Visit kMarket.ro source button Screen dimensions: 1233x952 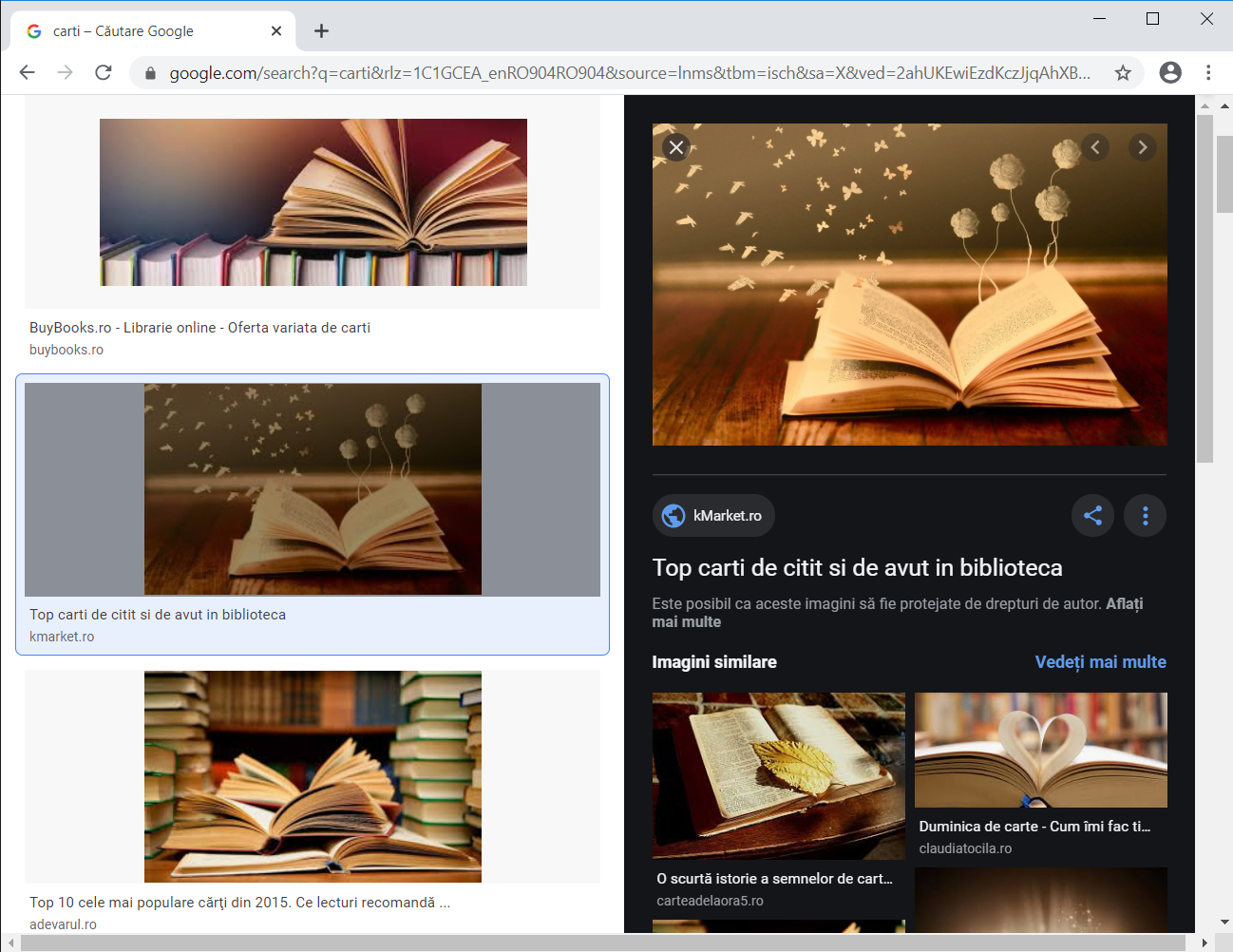pyautogui.click(x=713, y=516)
